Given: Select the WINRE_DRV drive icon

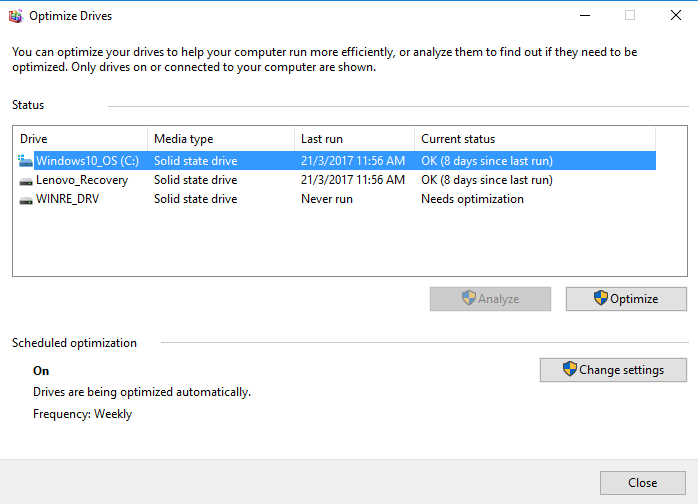Looking at the screenshot, I should click(26, 199).
